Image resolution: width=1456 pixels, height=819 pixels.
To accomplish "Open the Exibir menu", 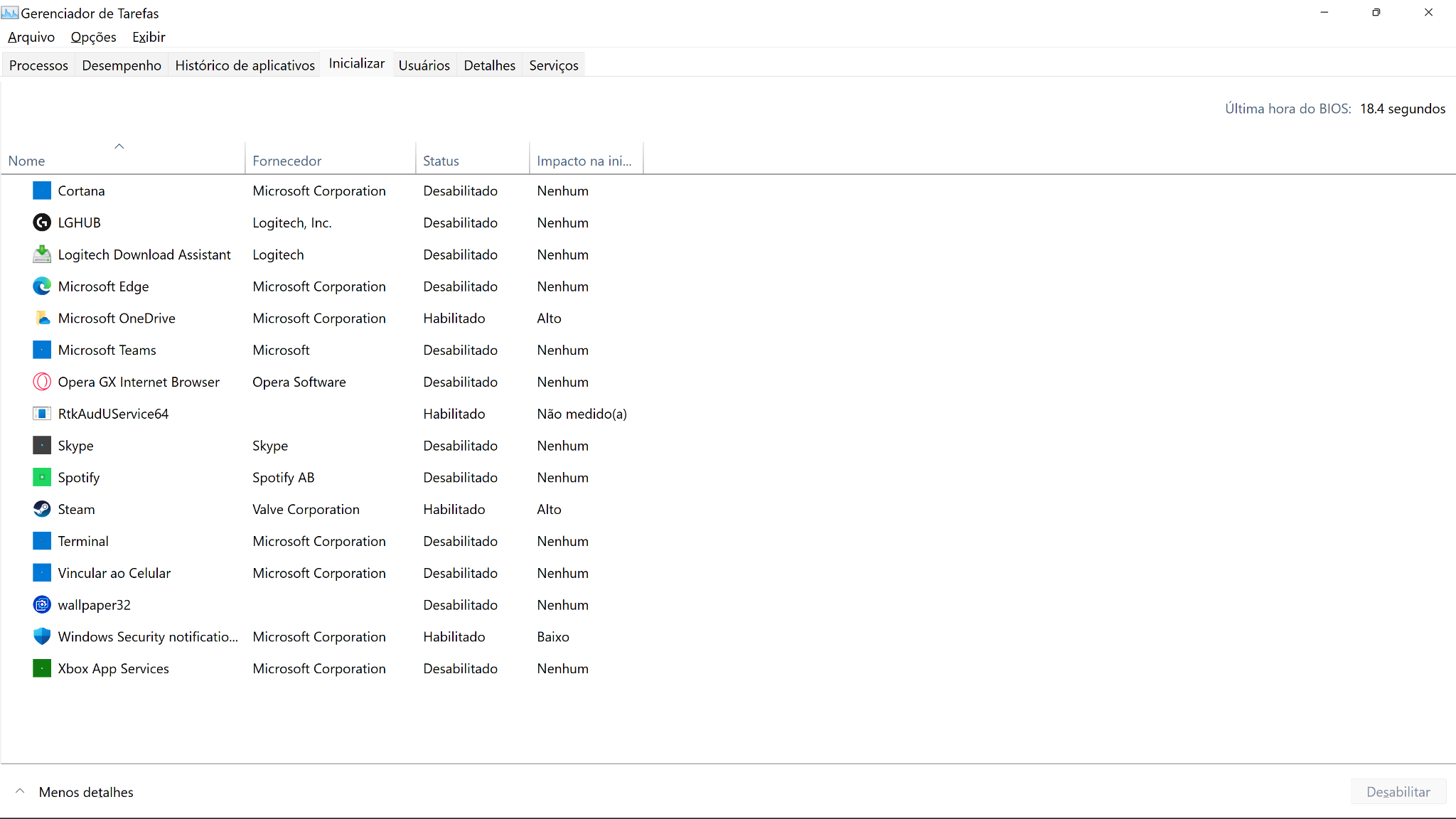I will pos(149,37).
